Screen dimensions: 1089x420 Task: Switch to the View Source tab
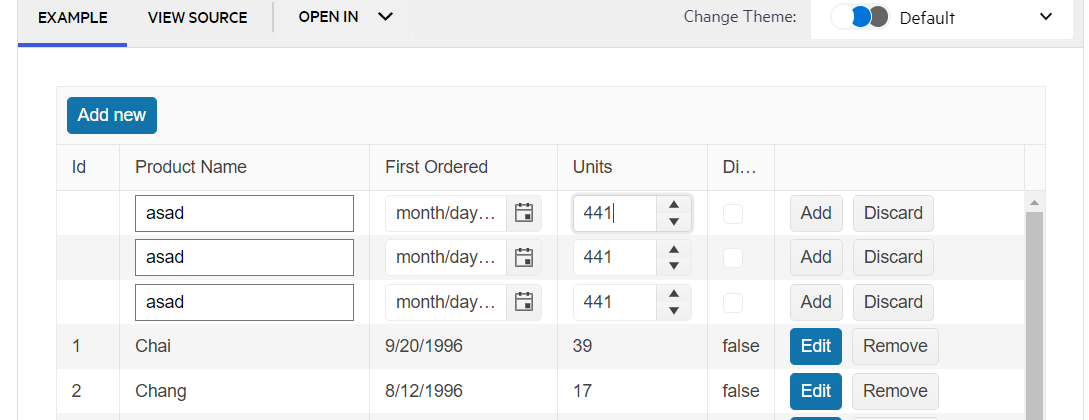197,18
